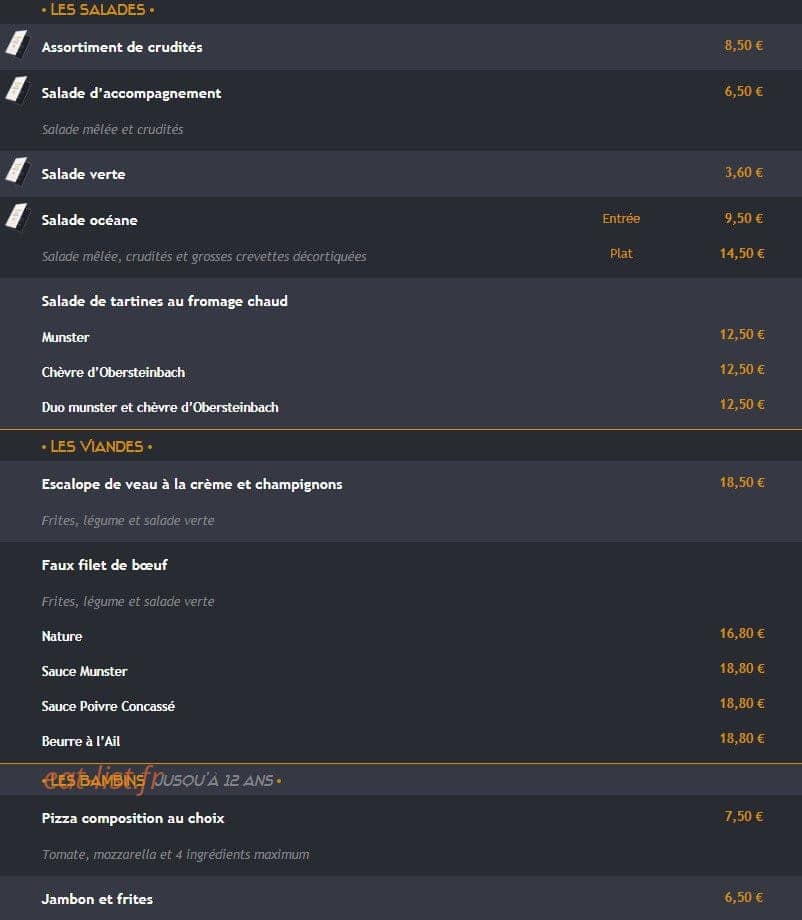Choose the Sauce Poivre Concassé option

pyautogui.click(x=108, y=706)
